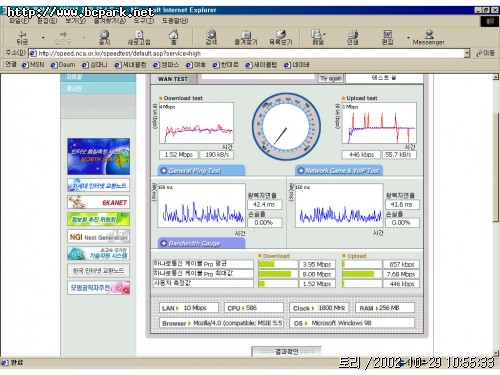Screen dimensions: 500x375
Task: Open the 세이클럽 link in Links bar
Action: 261,65
